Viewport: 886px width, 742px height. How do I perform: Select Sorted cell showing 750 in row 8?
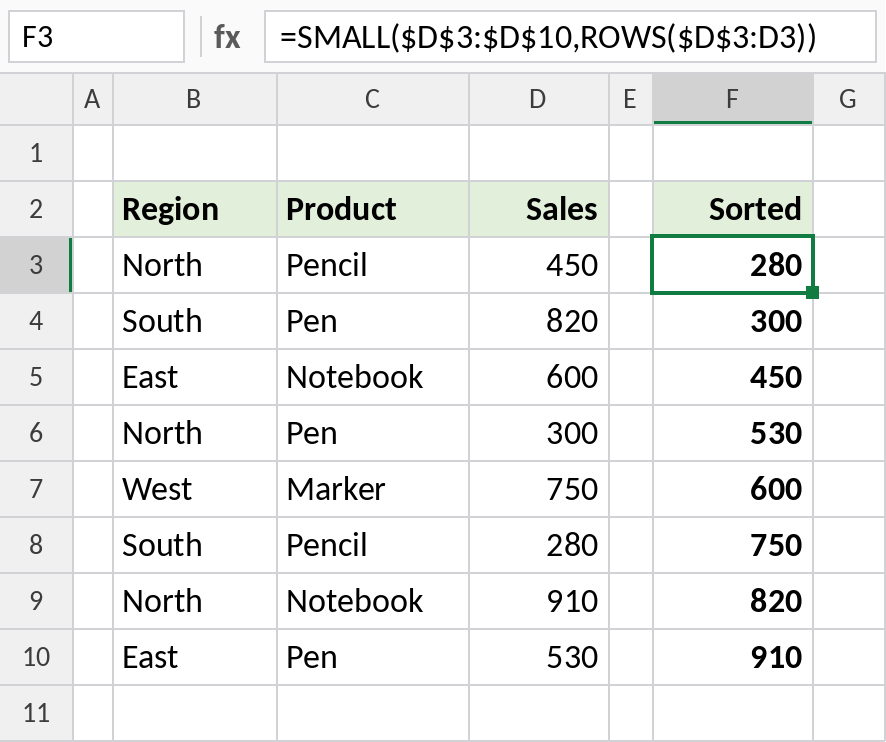click(x=733, y=545)
